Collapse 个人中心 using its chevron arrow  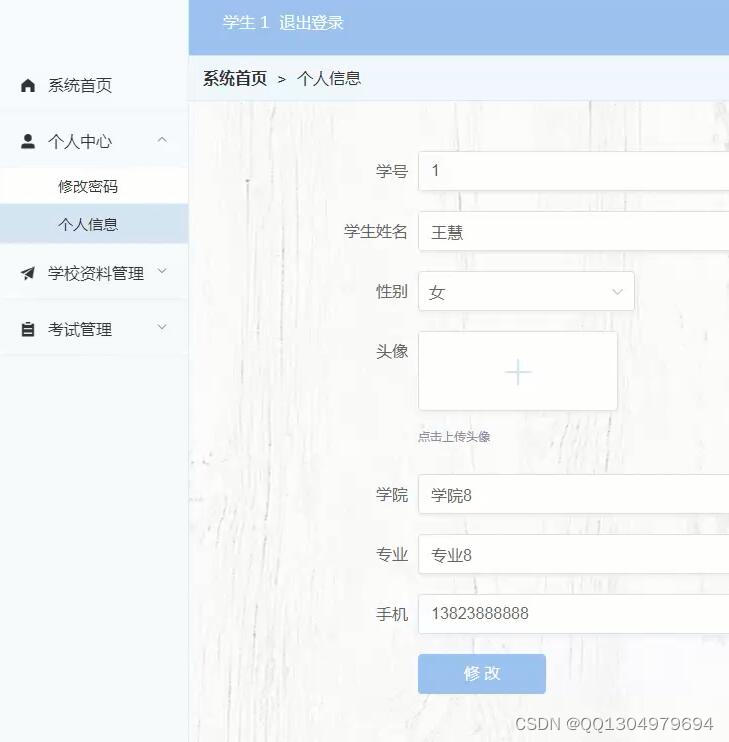162,141
